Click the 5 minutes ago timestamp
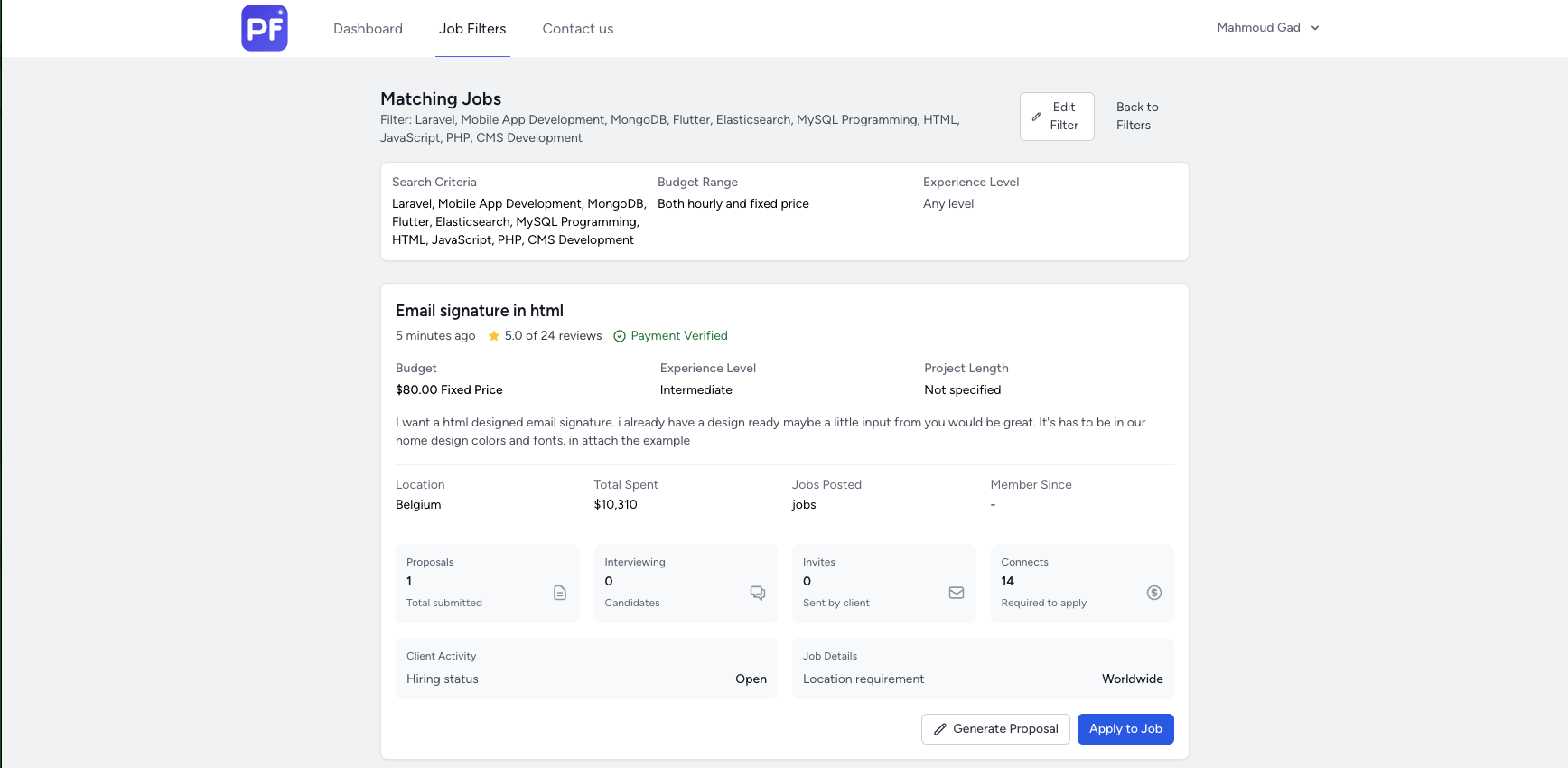The image size is (1568, 768). point(435,336)
